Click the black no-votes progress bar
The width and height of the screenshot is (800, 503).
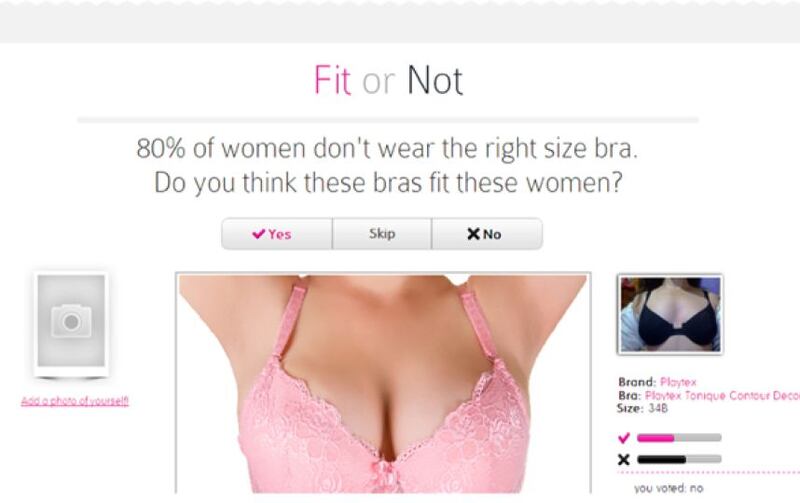[x=679, y=459]
